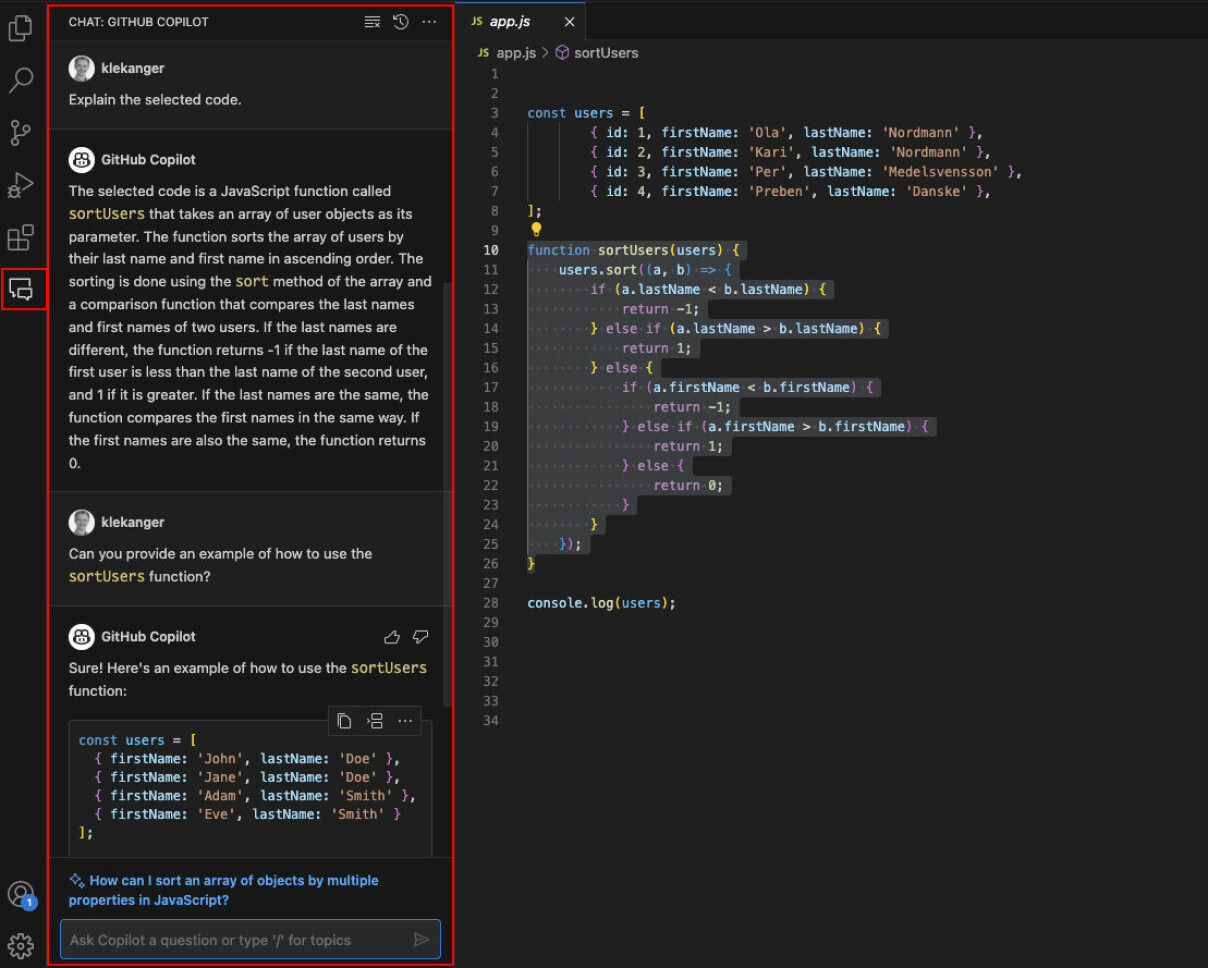Open the Run and Debug view
Screen dimensions: 1208x968
tap(21, 185)
